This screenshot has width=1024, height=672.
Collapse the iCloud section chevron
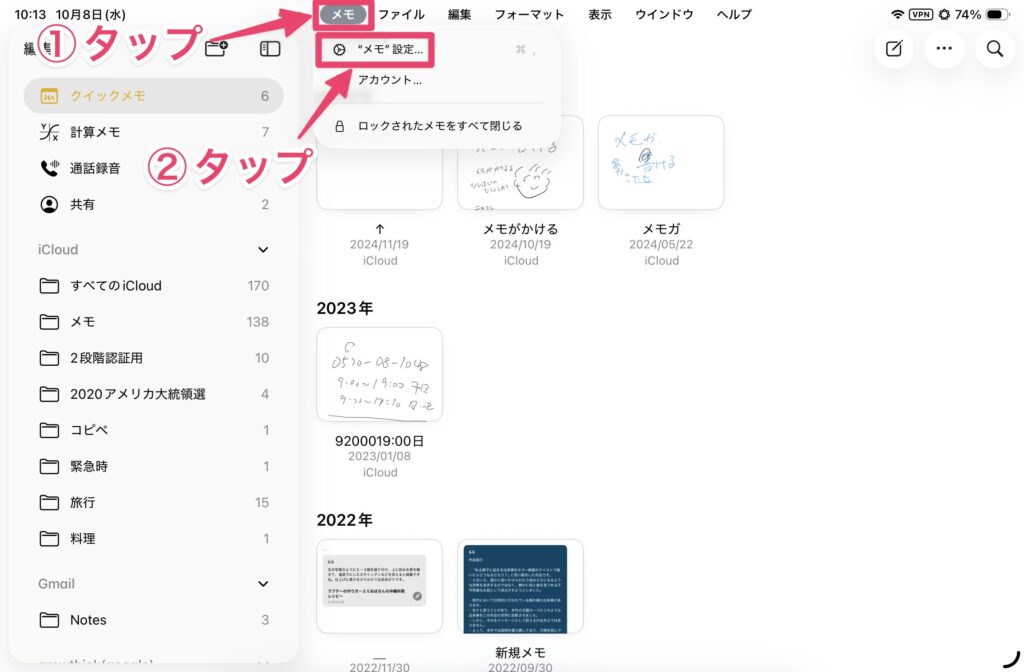point(263,250)
